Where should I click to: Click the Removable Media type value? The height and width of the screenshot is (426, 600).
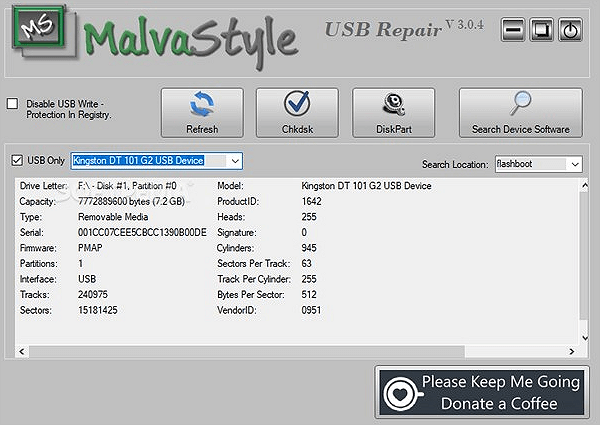pyautogui.click(x=113, y=217)
